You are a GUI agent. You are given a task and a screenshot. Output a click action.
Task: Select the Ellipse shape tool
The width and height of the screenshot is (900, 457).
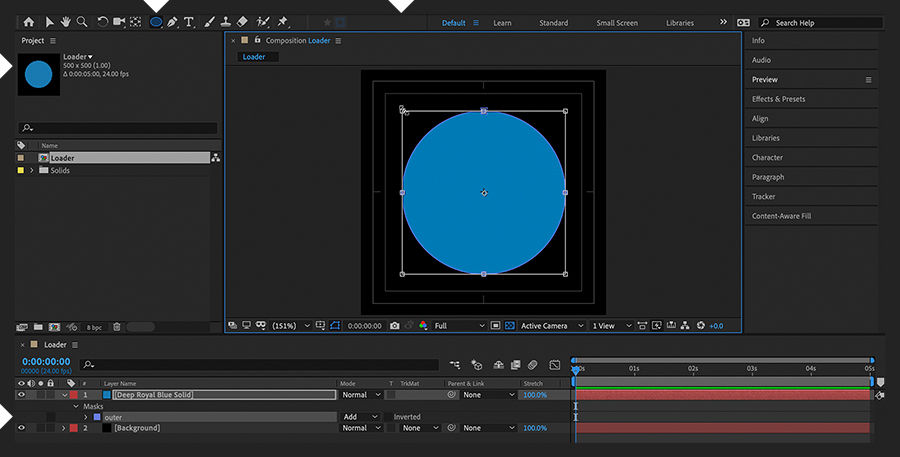tap(156, 21)
